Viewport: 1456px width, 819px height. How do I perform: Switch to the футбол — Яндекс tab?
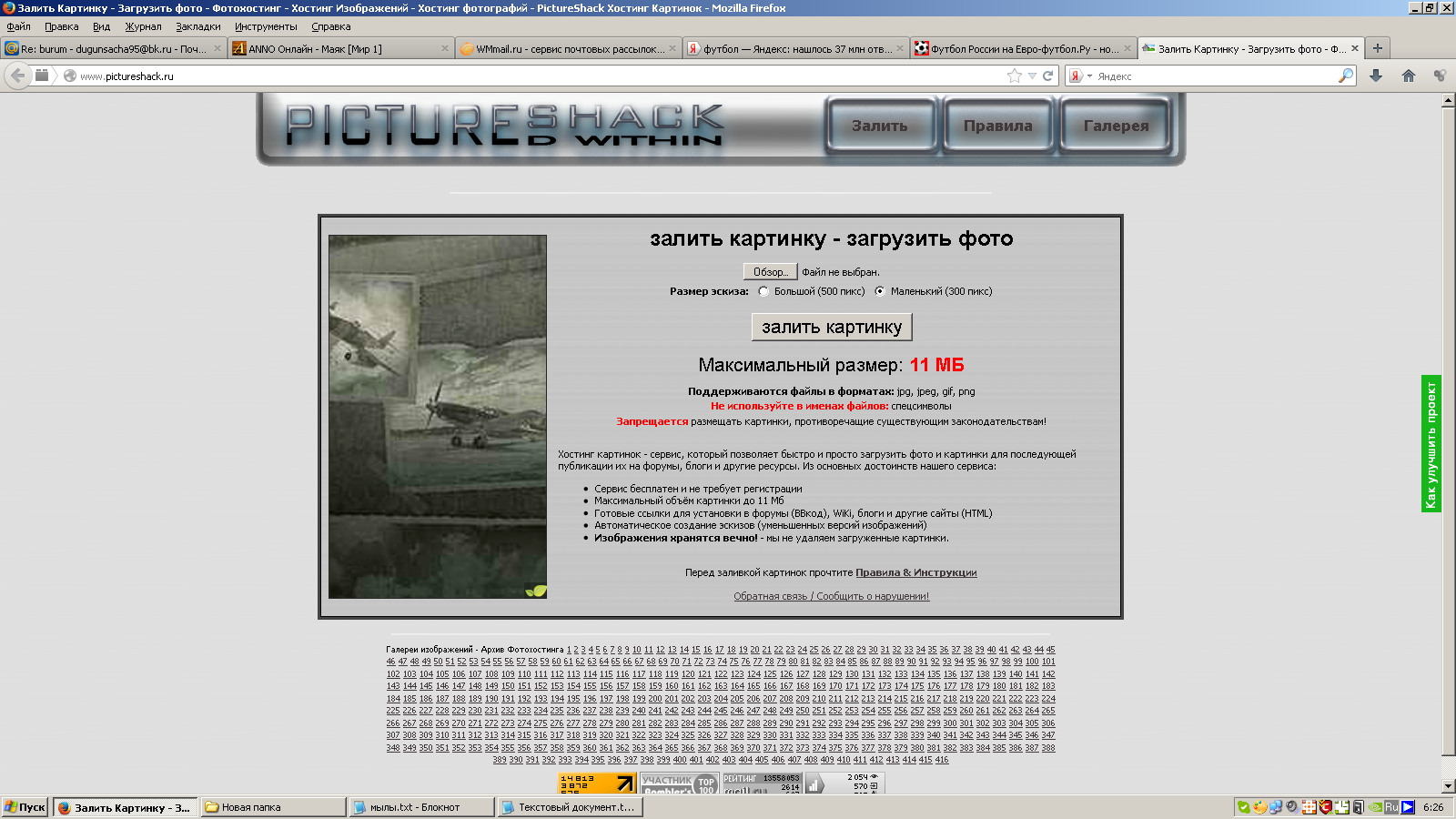tap(796, 48)
